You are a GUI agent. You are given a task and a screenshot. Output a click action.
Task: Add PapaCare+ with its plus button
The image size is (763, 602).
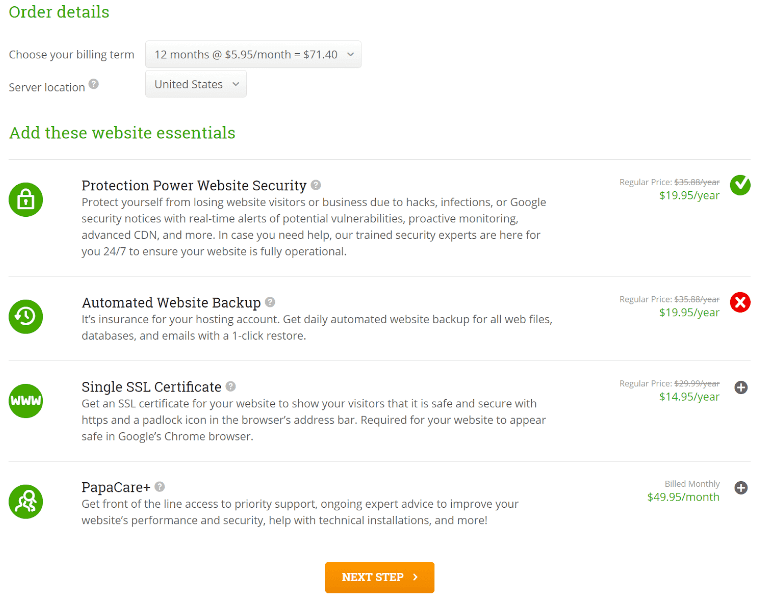[x=741, y=488]
